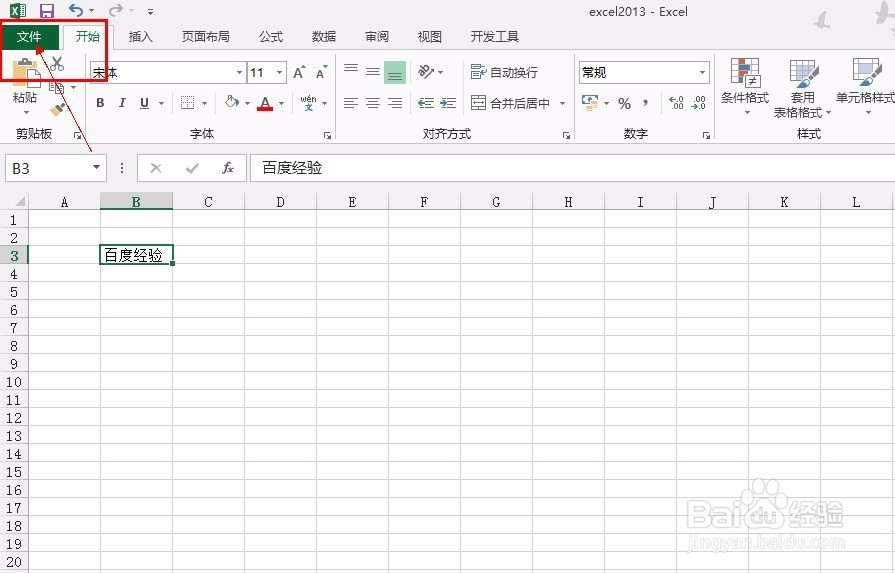Decrease font size with small A icon
Screen dimensions: 895x573
pos(321,72)
